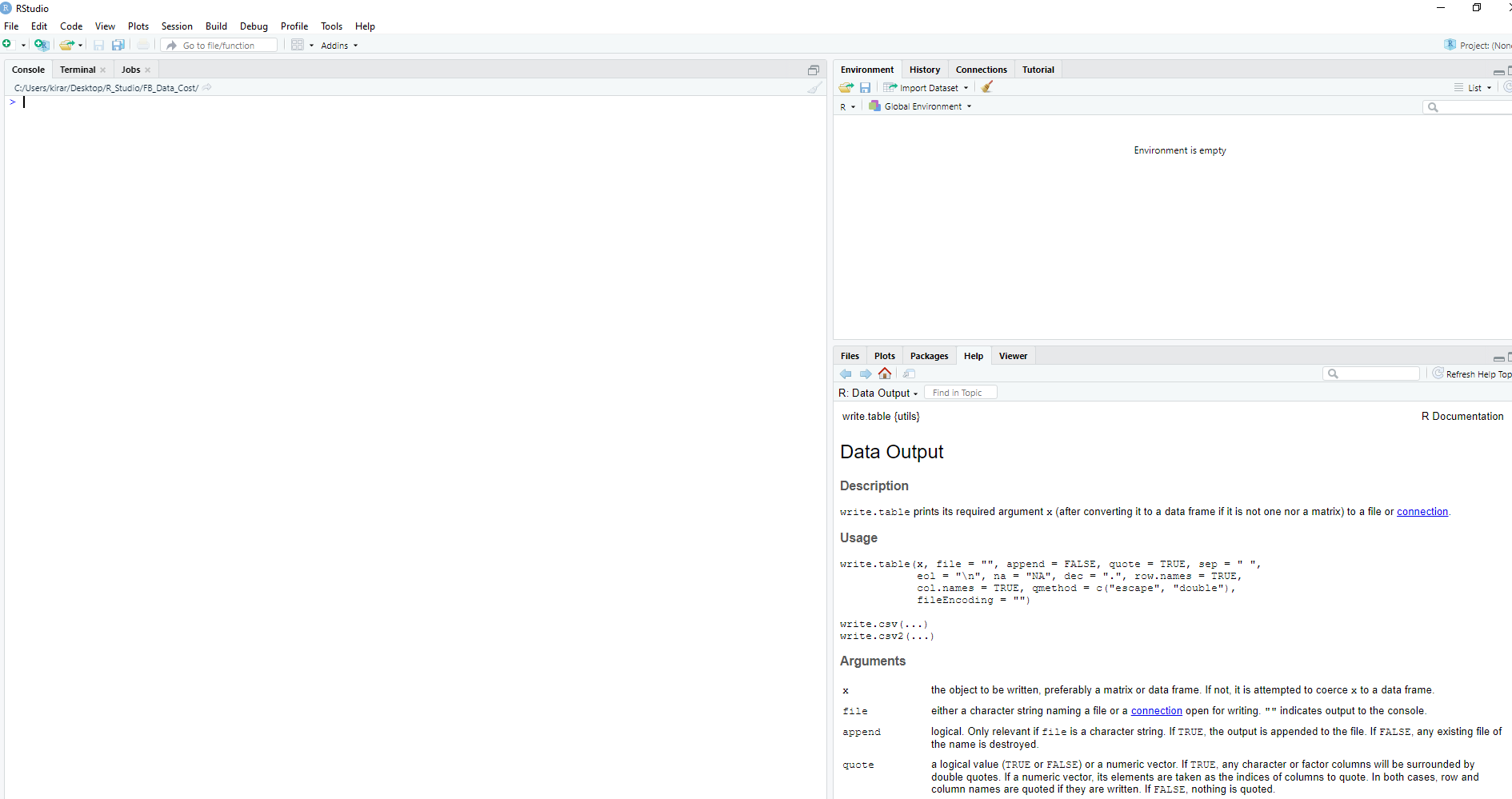1512x799 pixels.
Task: Click the Create a project icon
Action: click(42, 45)
